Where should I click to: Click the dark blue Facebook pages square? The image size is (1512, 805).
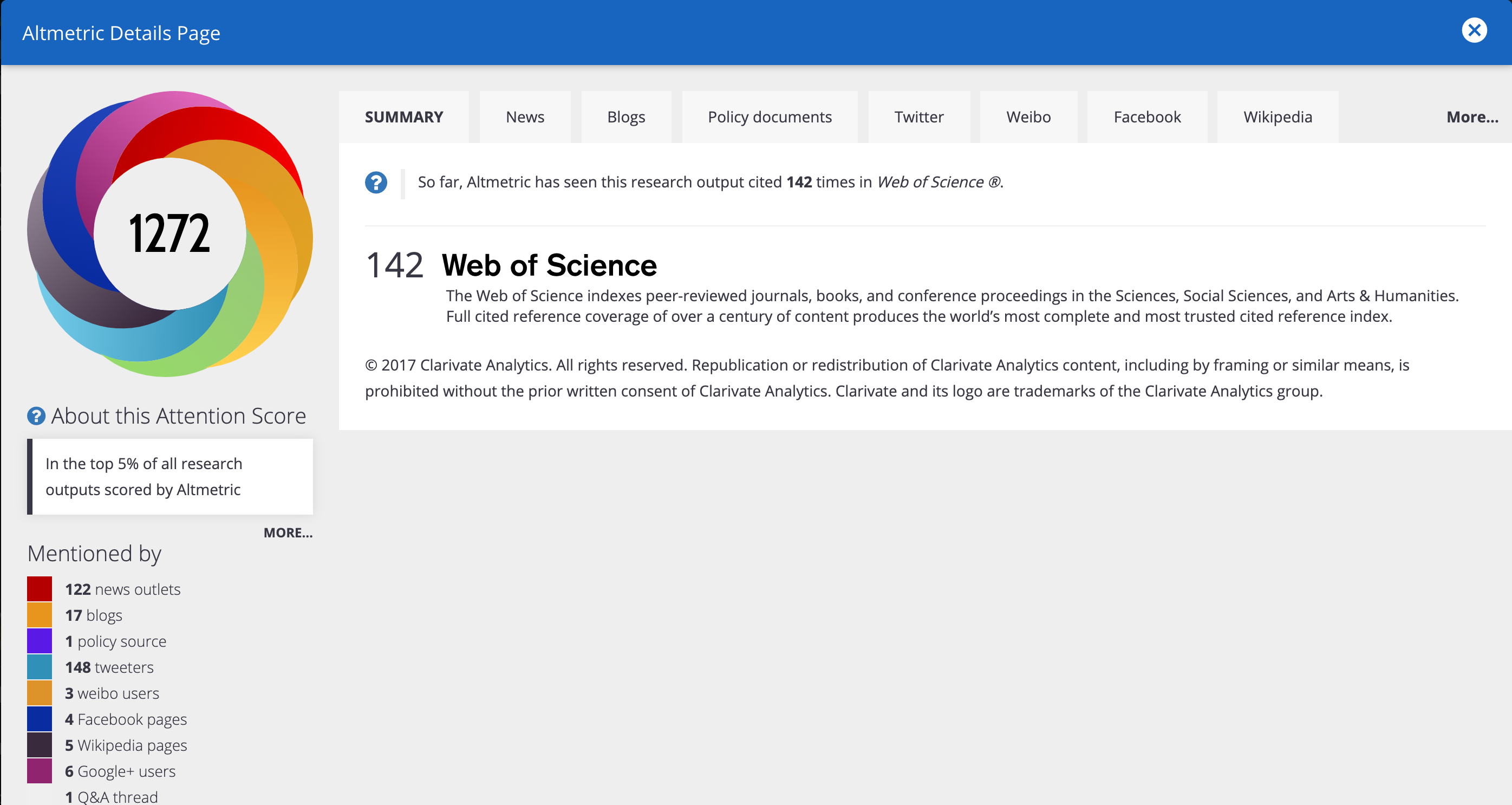click(x=40, y=719)
